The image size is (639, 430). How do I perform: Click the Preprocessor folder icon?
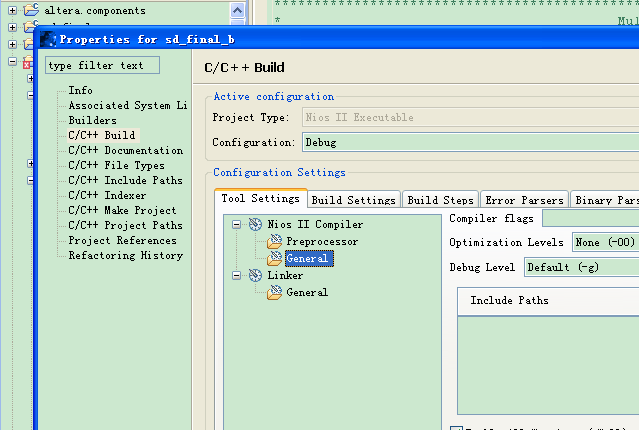tap(275, 241)
